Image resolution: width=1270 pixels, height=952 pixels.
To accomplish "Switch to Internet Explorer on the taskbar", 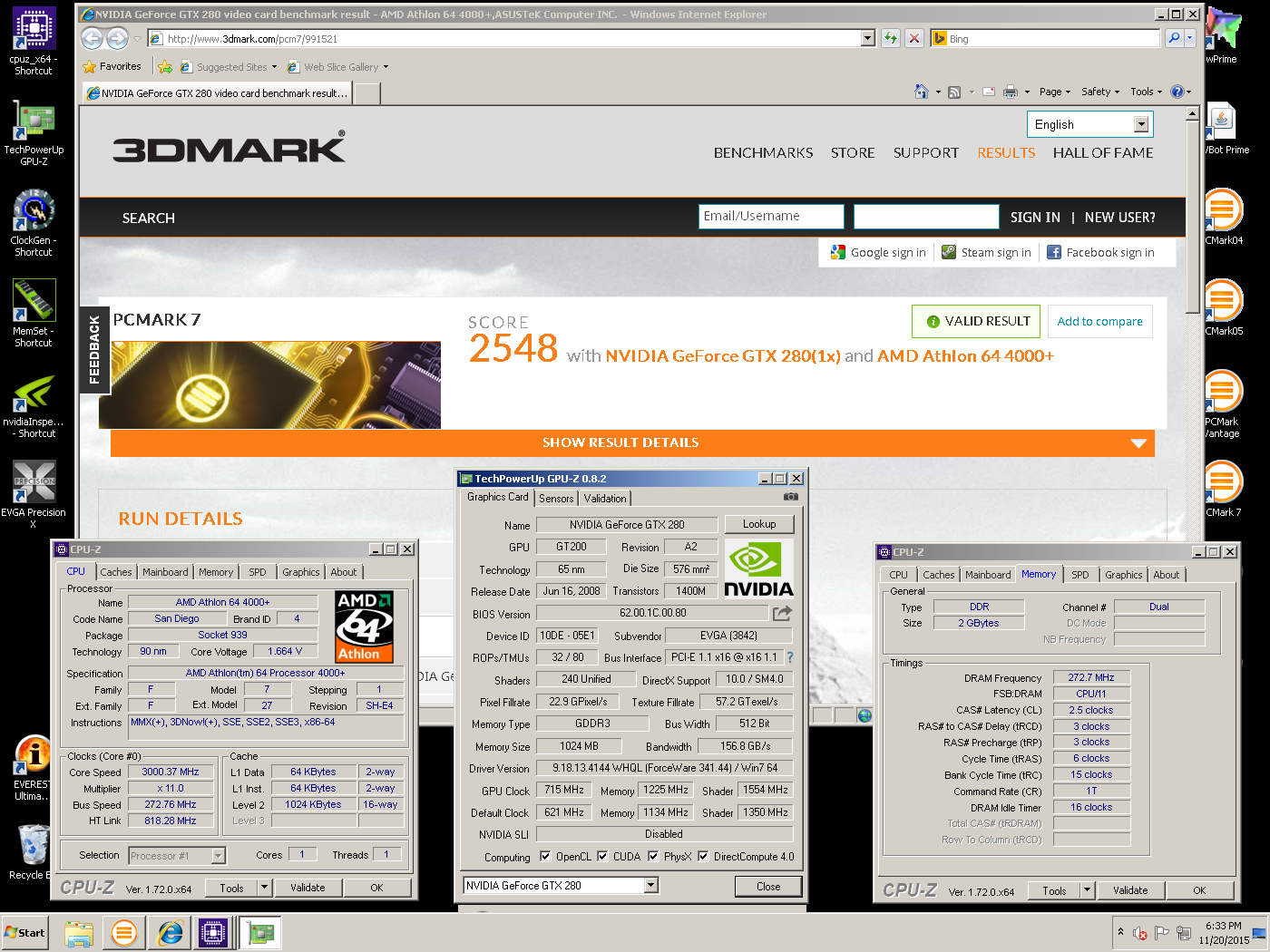I will (171, 932).
